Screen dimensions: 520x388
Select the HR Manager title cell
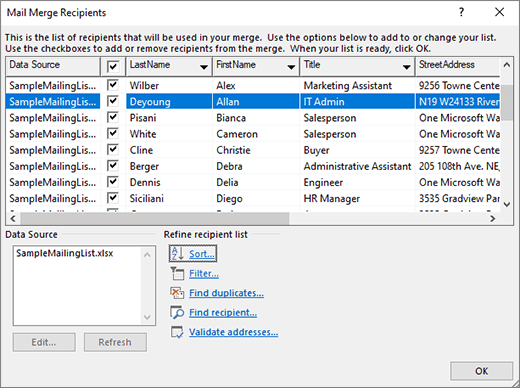[x=357, y=198]
